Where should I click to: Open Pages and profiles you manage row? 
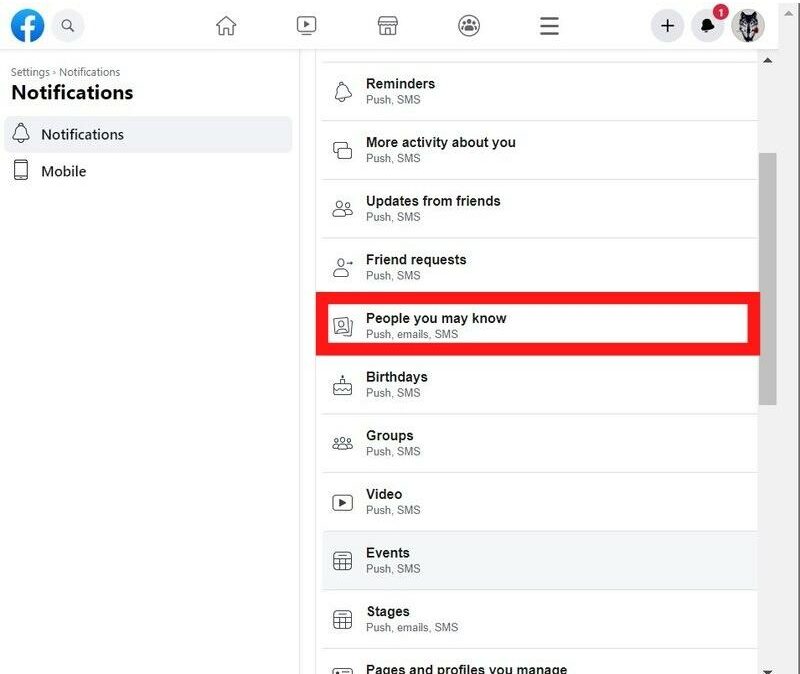coord(539,662)
